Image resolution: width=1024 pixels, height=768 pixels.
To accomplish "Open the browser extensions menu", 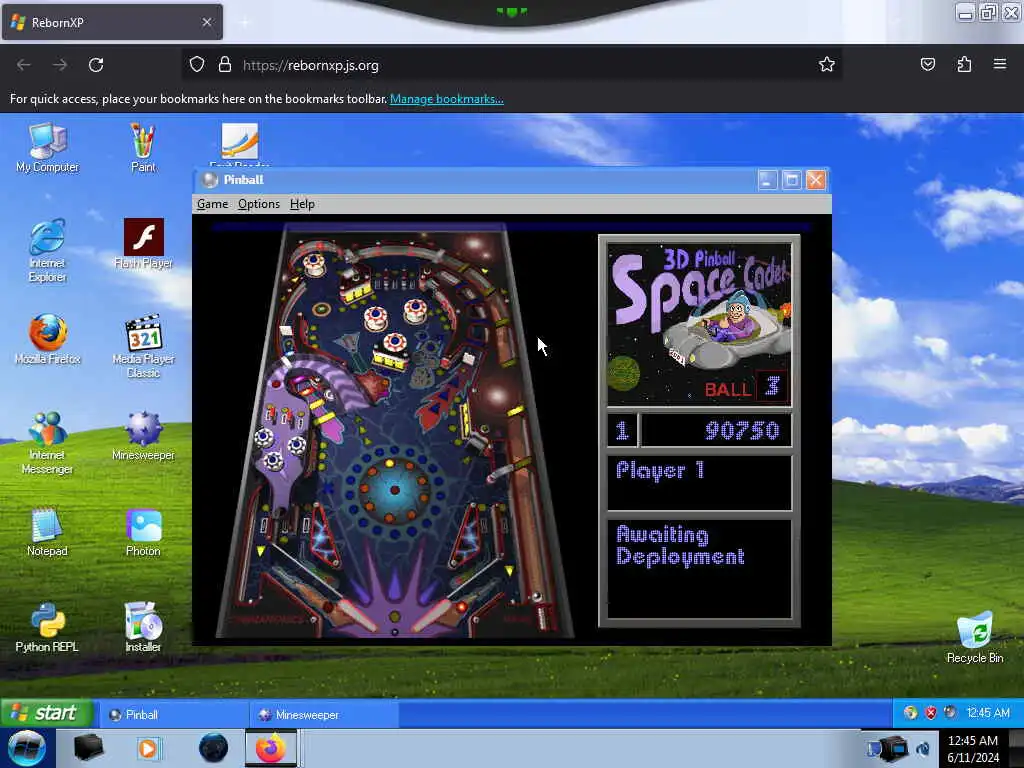I will (x=964, y=65).
